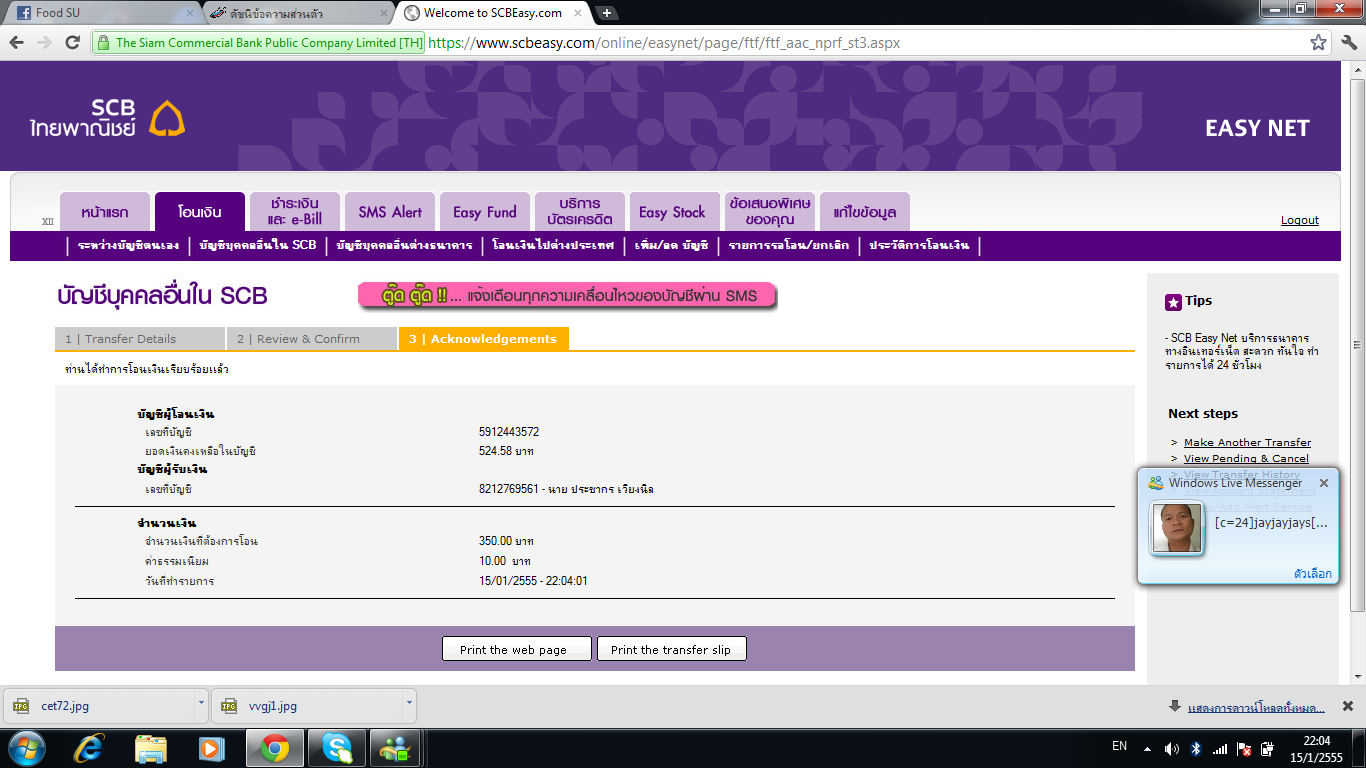Close the Food SU browser tab
Viewport: 1366px width, 770px height.
click(x=190, y=13)
